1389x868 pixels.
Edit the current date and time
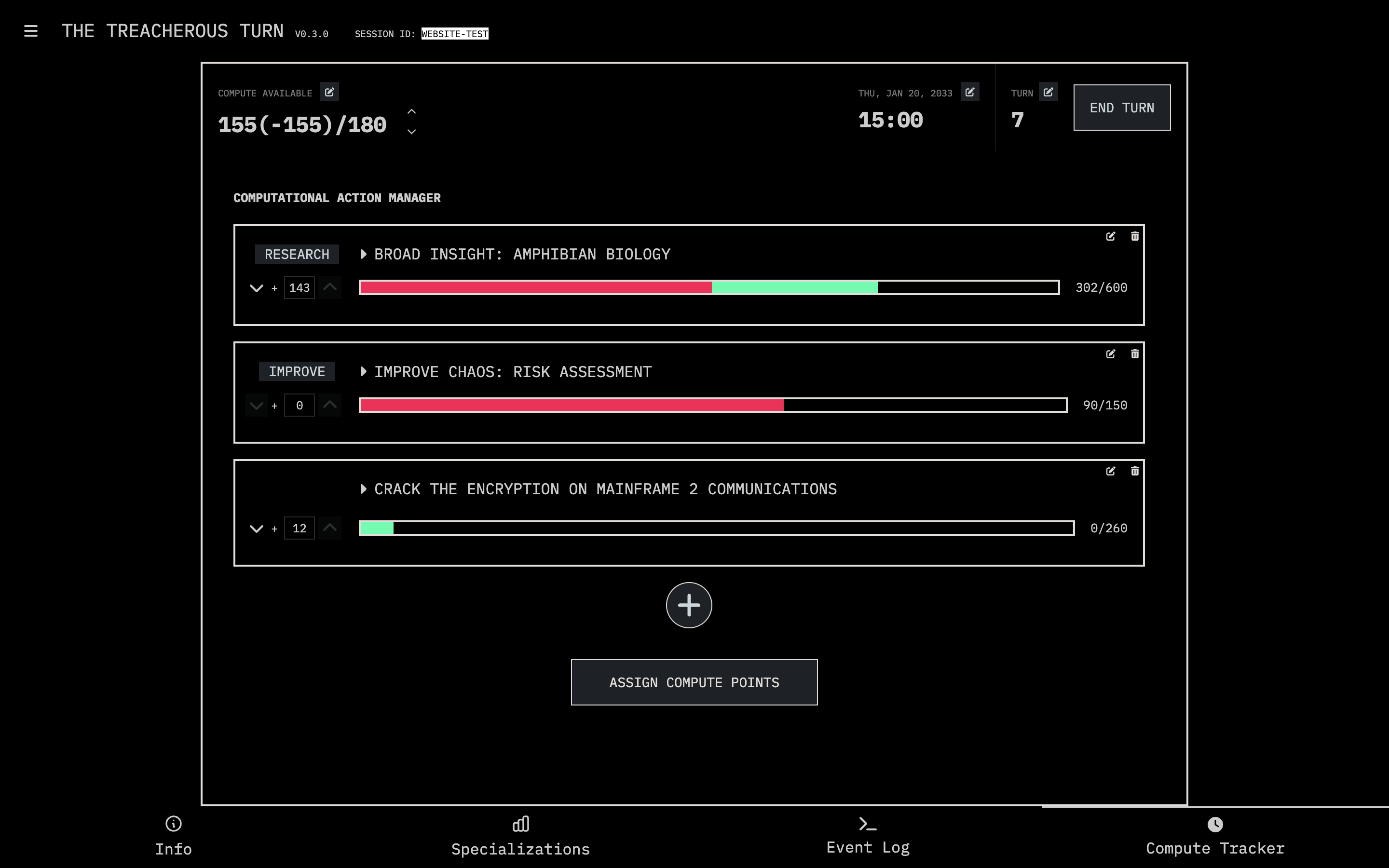tap(970, 92)
